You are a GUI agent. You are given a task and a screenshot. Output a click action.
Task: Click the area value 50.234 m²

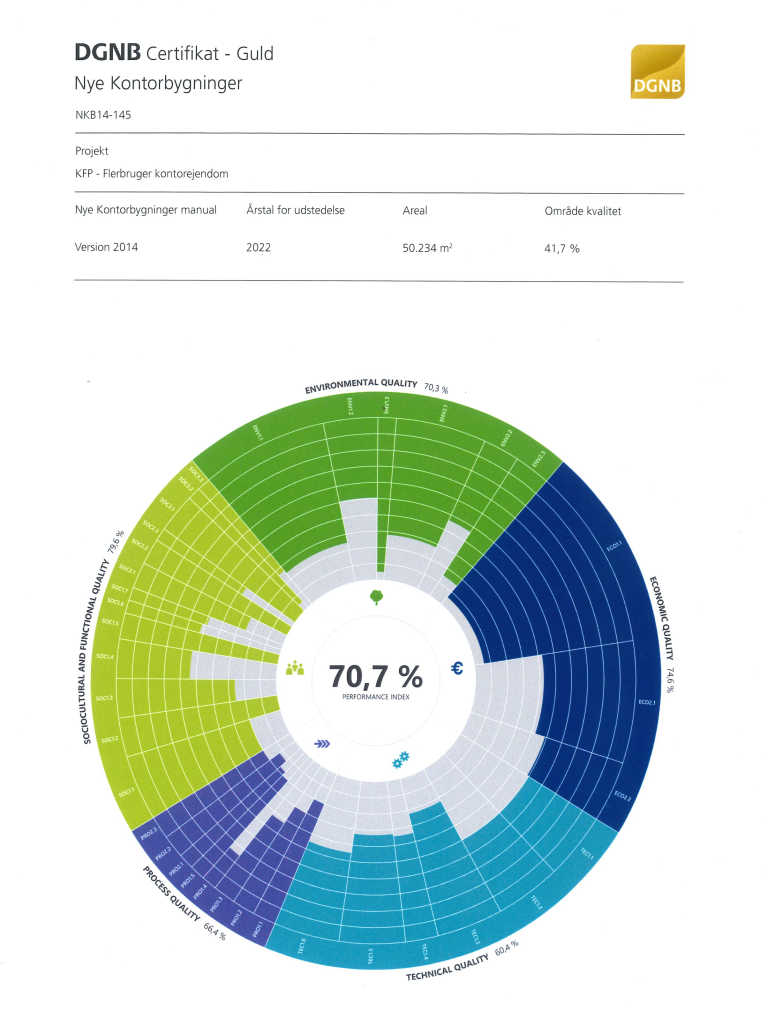click(429, 248)
